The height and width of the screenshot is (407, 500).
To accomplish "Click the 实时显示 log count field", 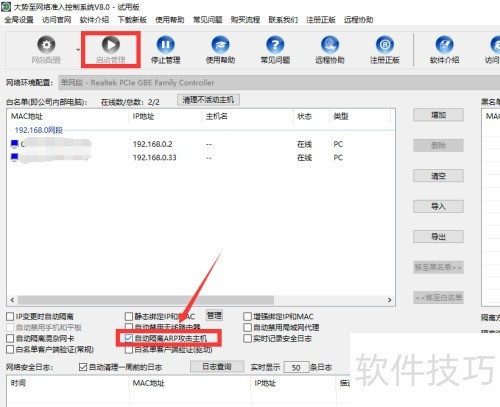I will click(x=296, y=367).
